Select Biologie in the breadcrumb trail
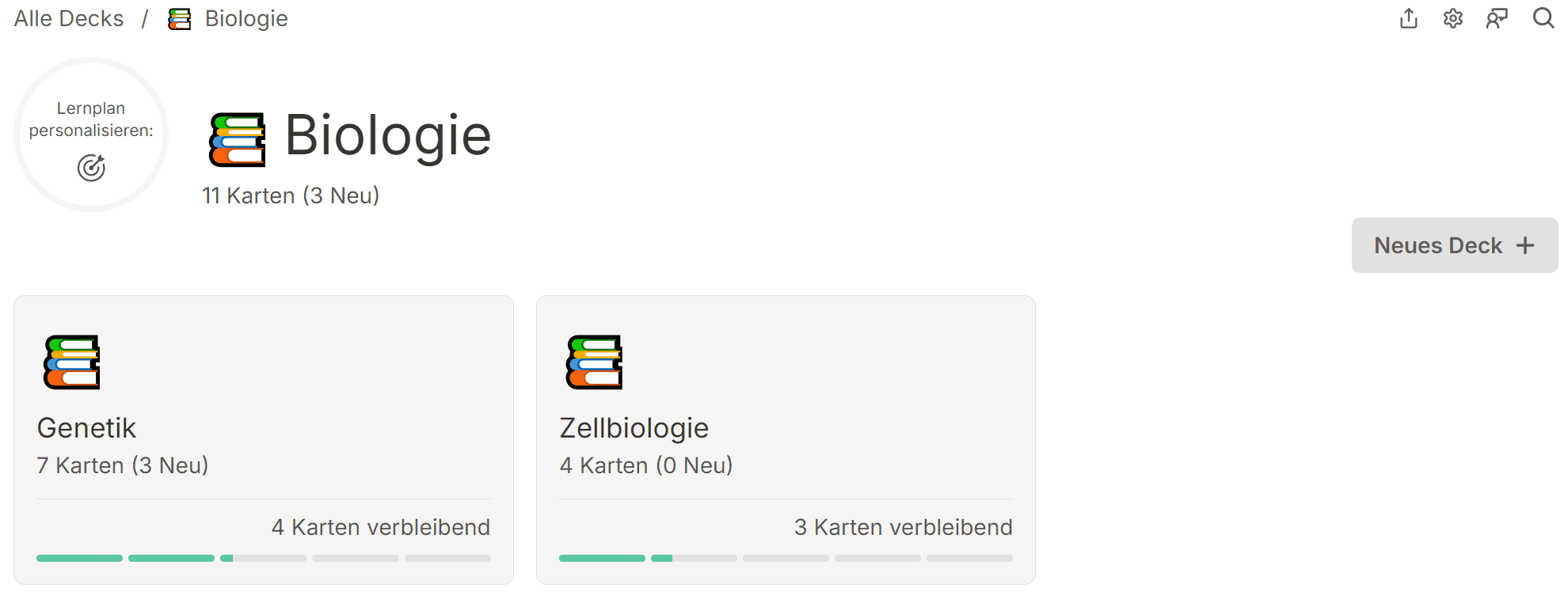The width and height of the screenshot is (1568, 599). 246,18
